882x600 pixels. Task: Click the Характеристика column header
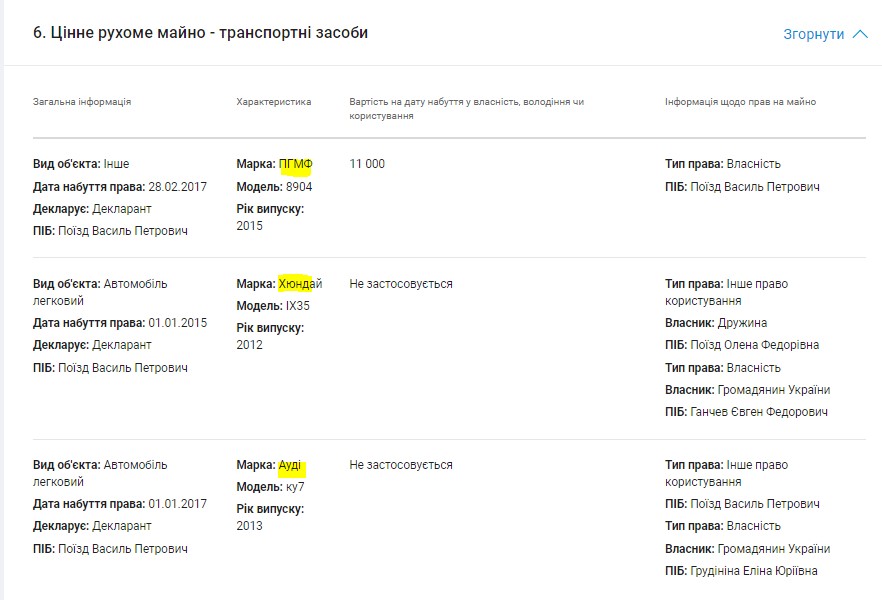[x=273, y=102]
